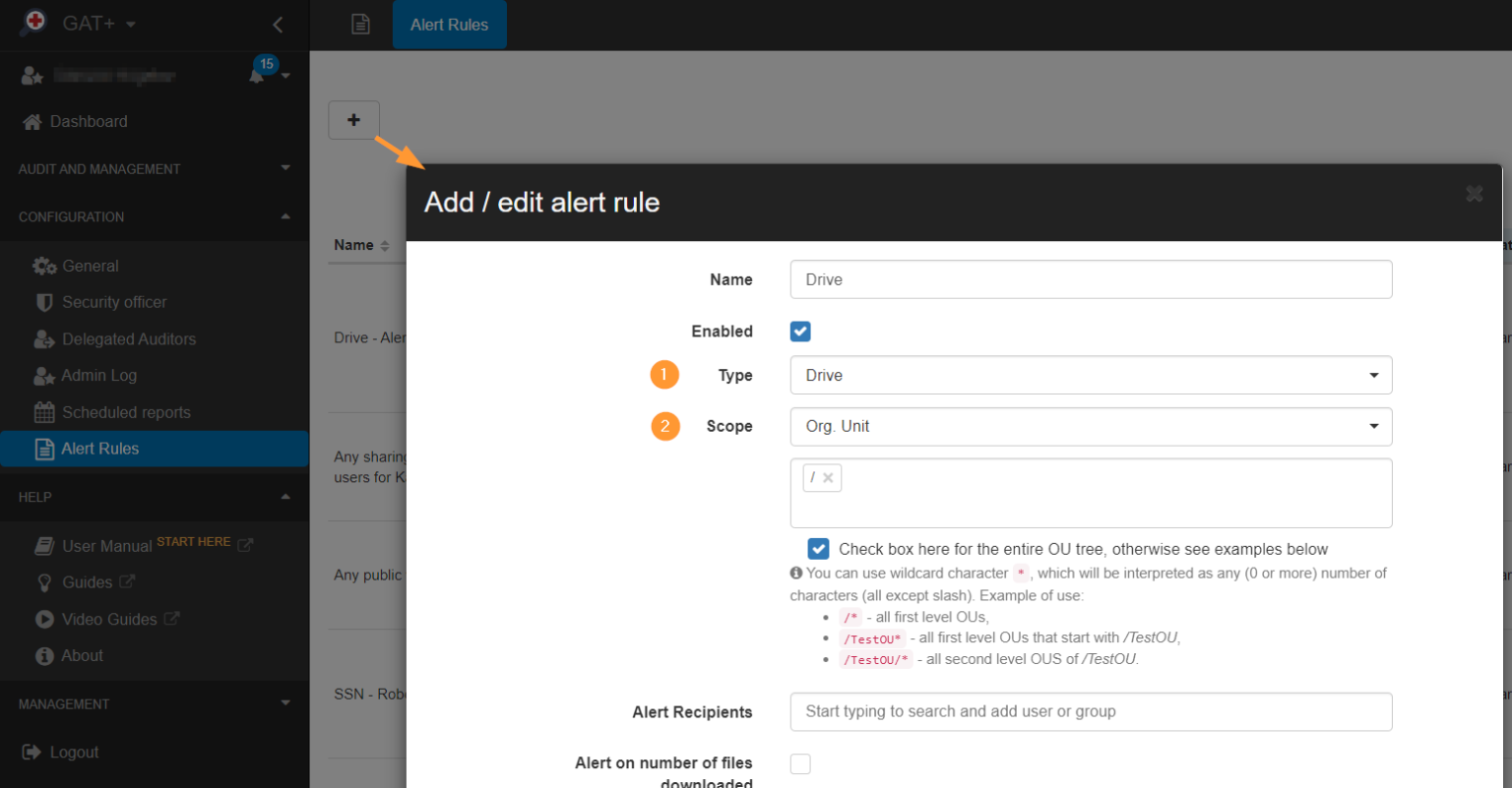Uncheck the Enabled checkbox
Viewport: 1512px width, 788px height.
pyautogui.click(x=800, y=332)
